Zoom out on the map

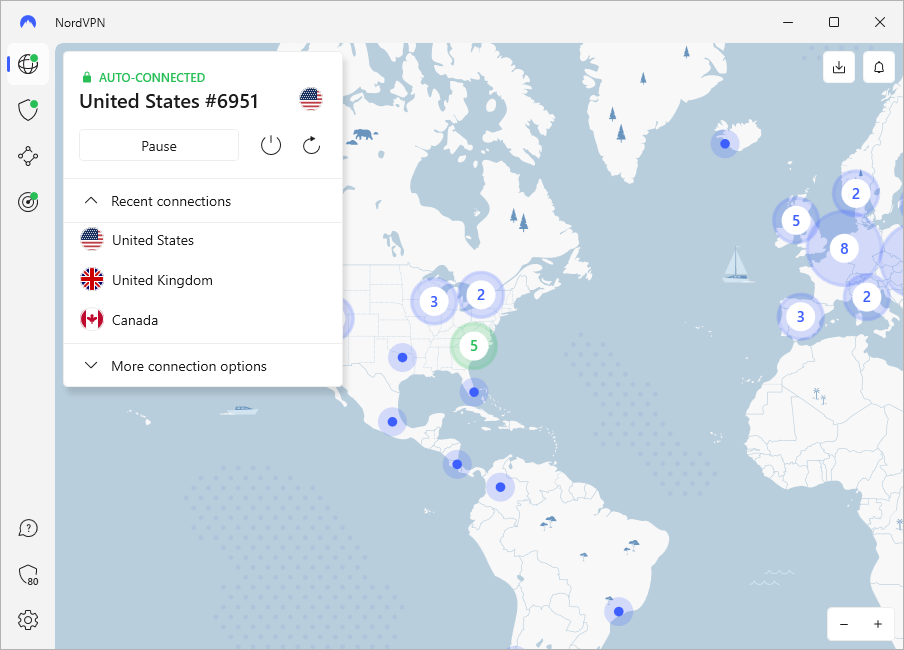tap(843, 623)
